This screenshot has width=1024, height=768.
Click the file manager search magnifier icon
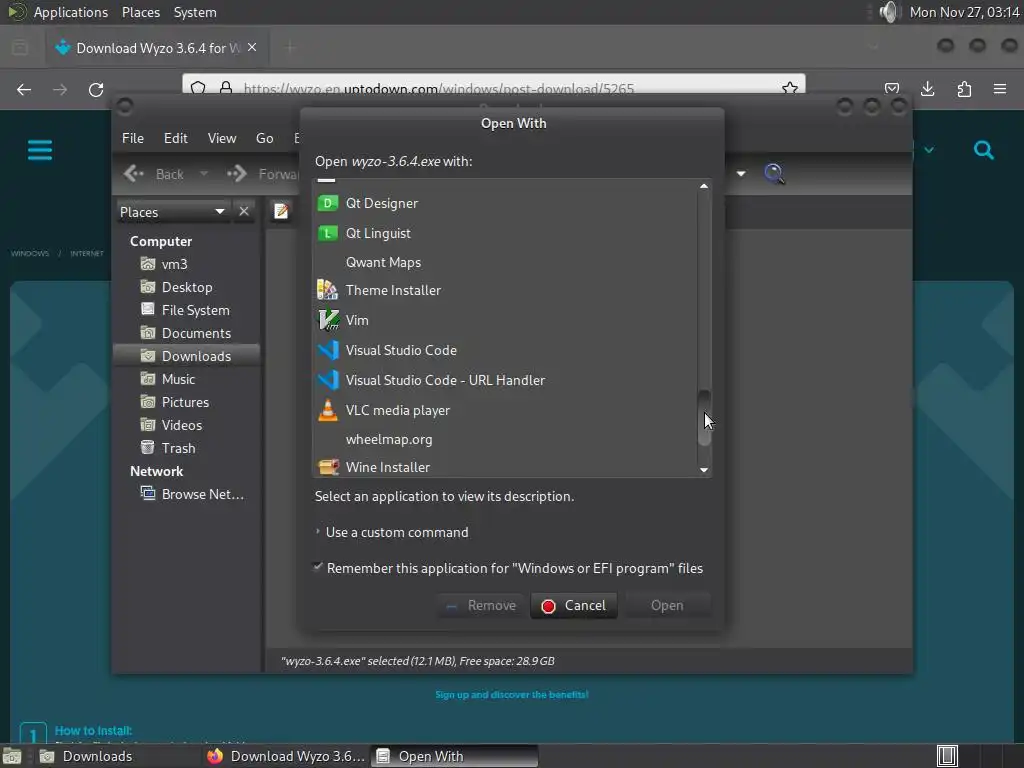tap(774, 173)
